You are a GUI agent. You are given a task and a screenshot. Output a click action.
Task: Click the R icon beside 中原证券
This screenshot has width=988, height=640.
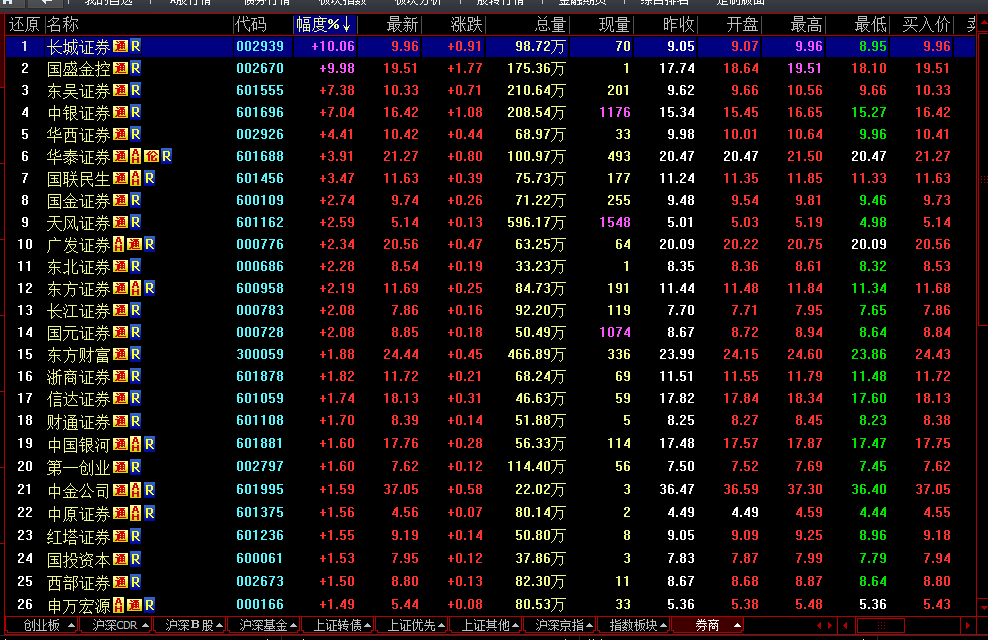(x=149, y=513)
